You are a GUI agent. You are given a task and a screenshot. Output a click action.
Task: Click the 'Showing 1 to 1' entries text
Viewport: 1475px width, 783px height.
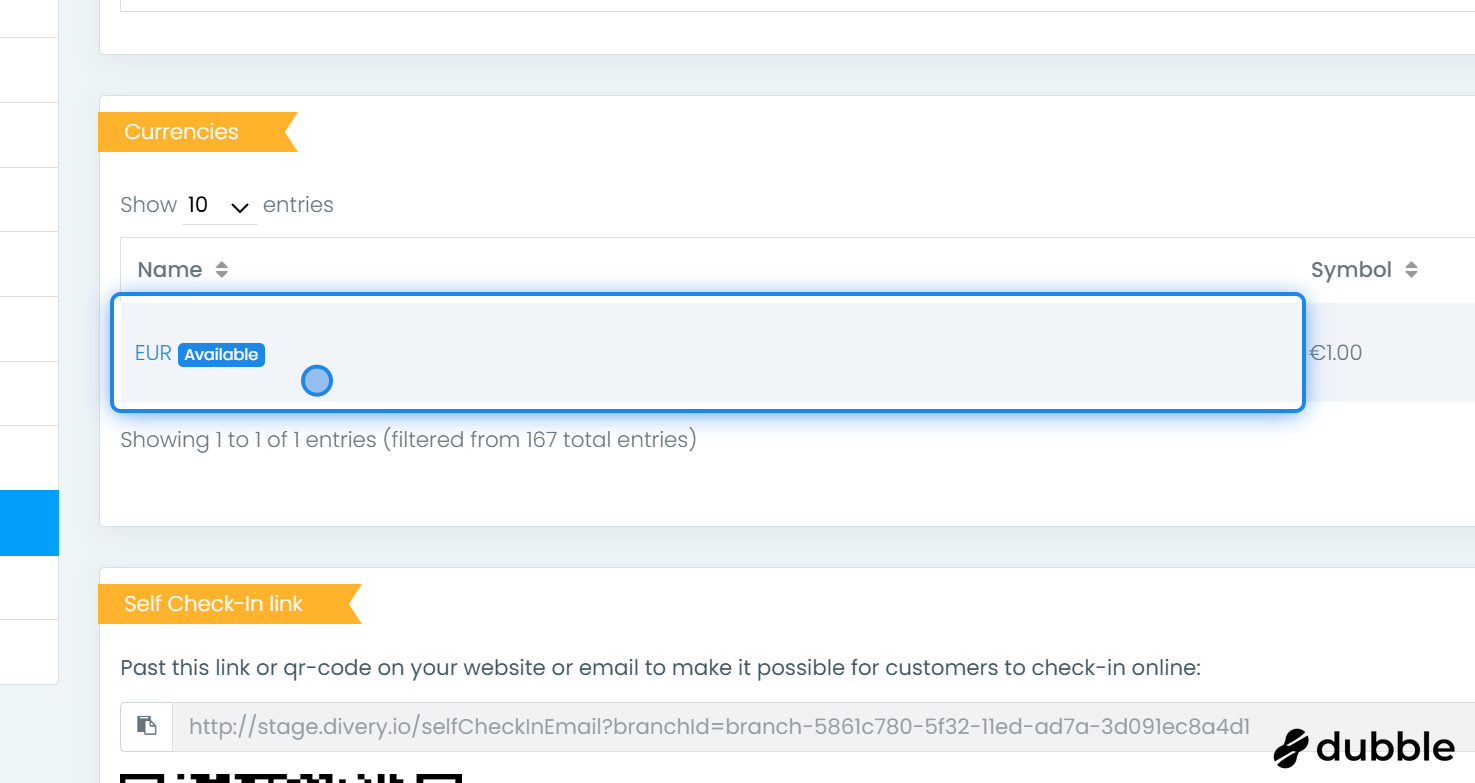pyautogui.click(x=408, y=439)
